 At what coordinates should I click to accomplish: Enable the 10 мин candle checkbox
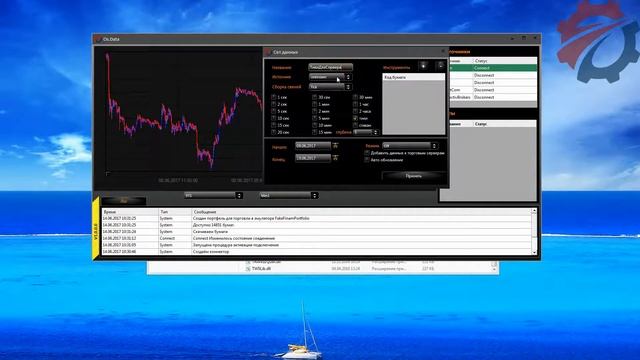click(314, 125)
